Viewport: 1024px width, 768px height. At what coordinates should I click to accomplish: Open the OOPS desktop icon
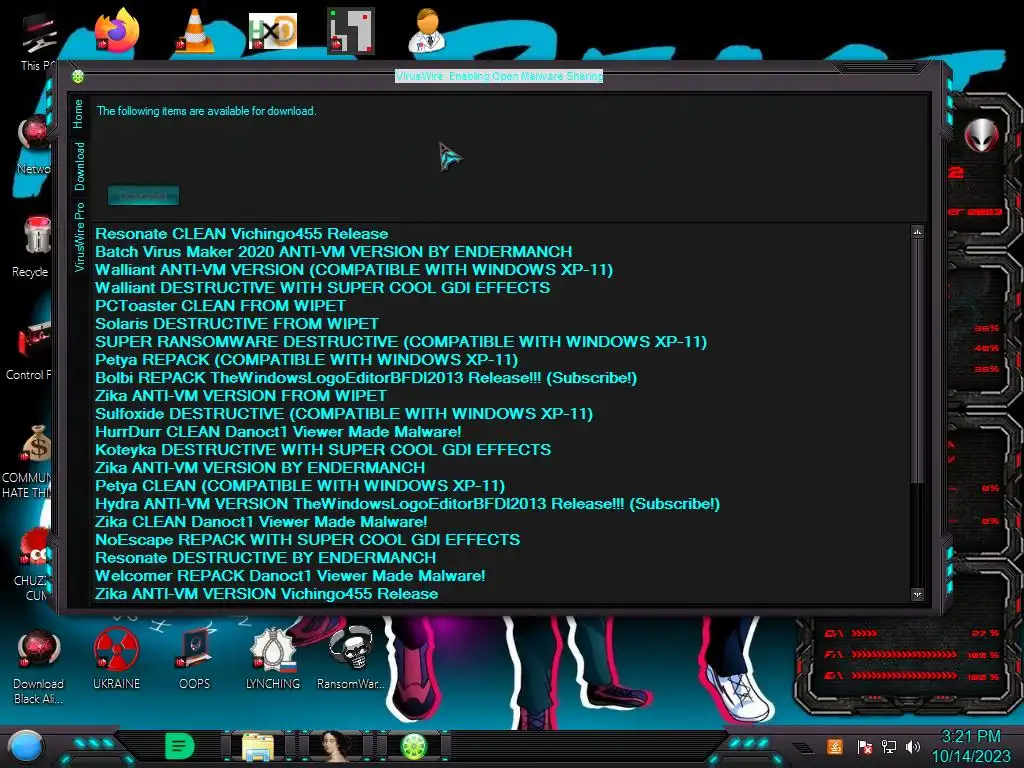(195, 658)
